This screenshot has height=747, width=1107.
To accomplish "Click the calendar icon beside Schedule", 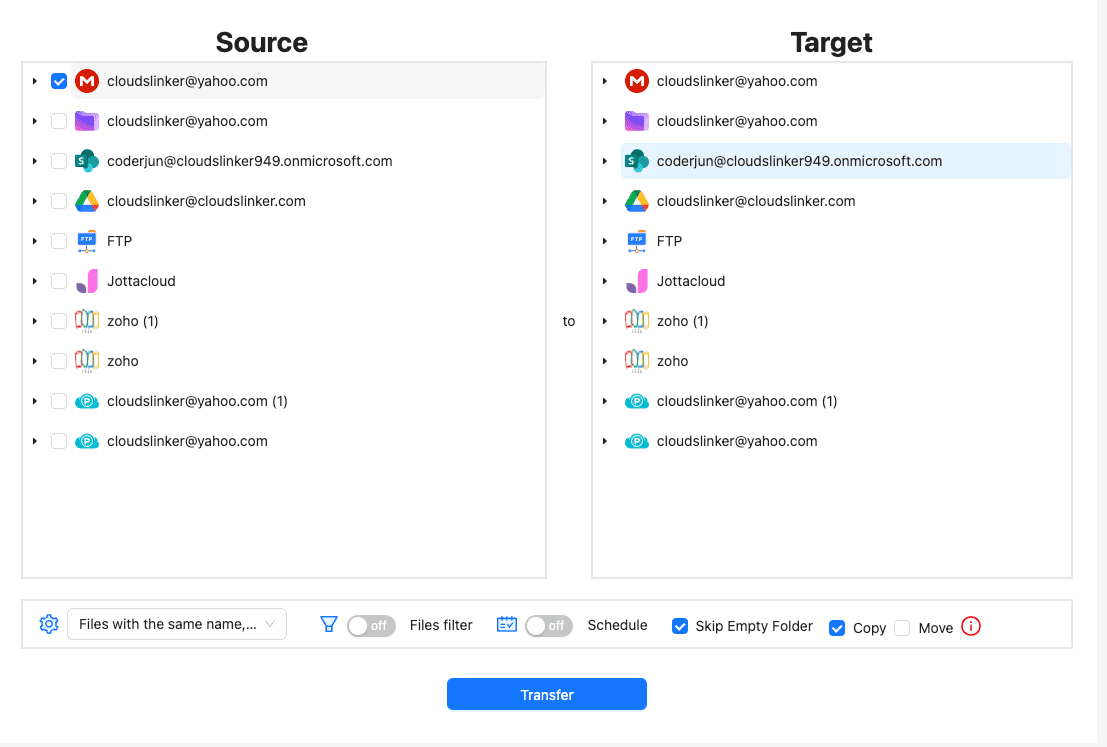I will pyautogui.click(x=506, y=624).
